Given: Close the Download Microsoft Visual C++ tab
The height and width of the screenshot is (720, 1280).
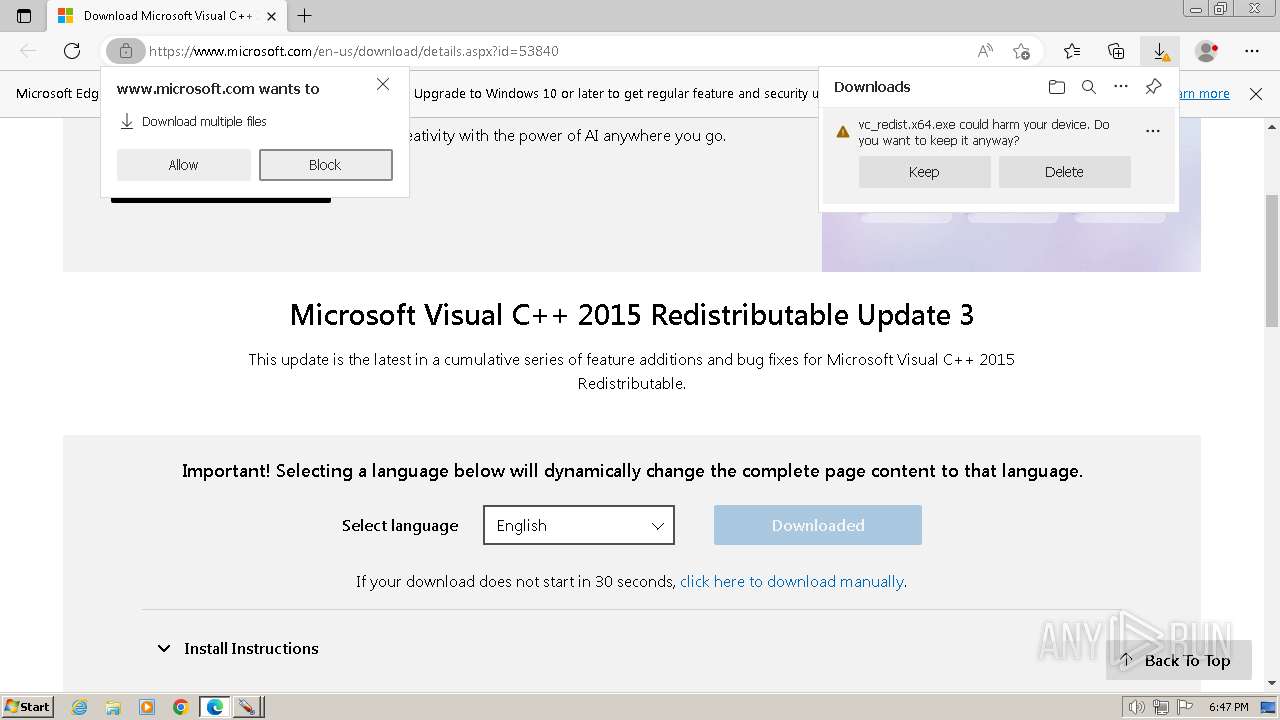Looking at the screenshot, I should [271, 16].
